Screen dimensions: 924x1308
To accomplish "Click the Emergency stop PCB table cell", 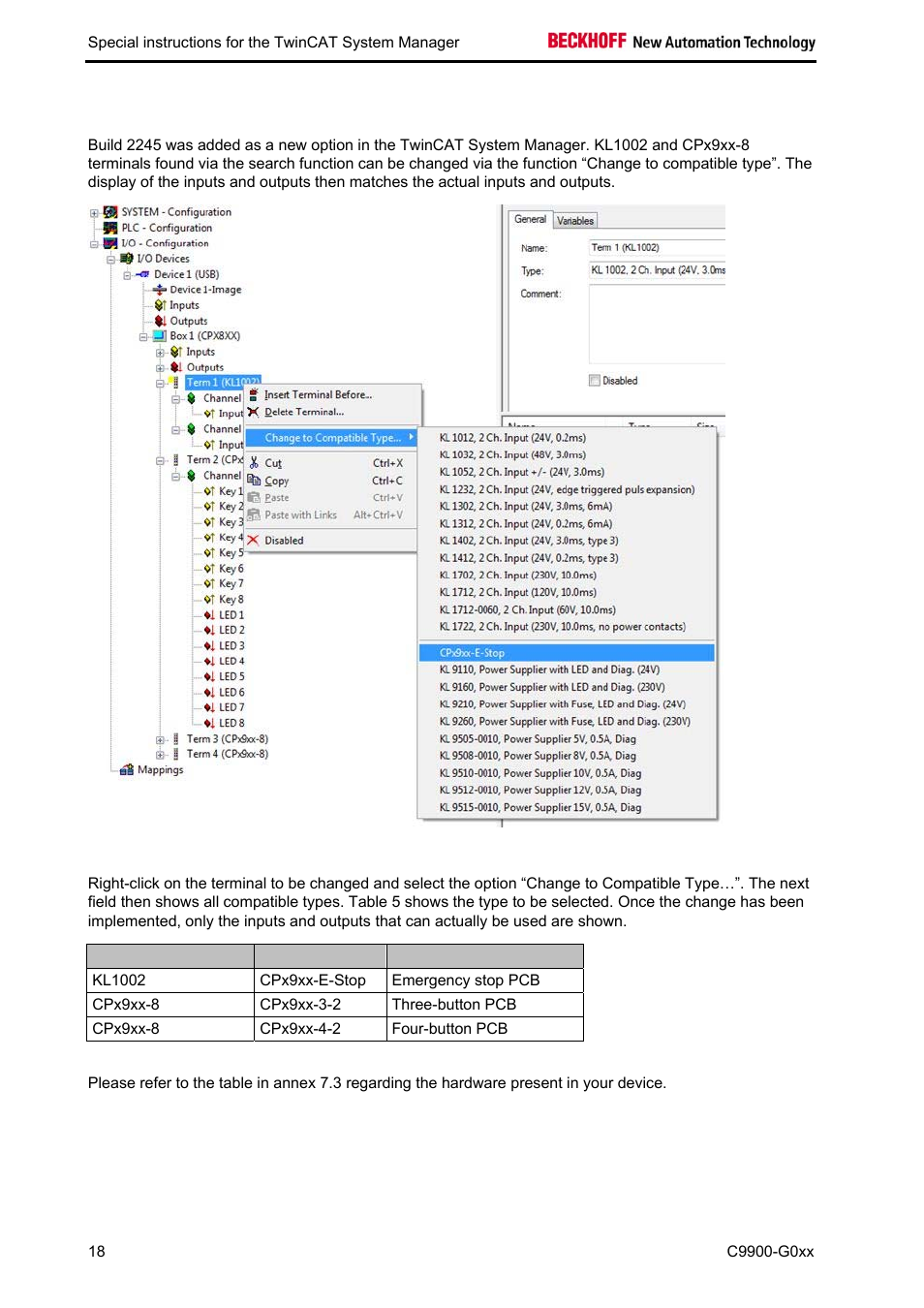I will 485,980.
